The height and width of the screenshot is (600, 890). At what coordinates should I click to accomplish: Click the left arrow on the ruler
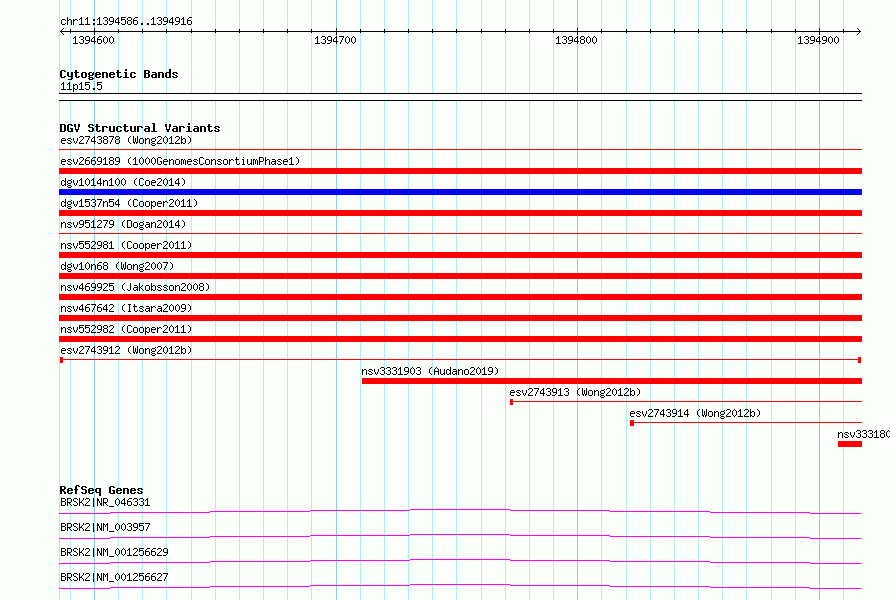coord(62,32)
